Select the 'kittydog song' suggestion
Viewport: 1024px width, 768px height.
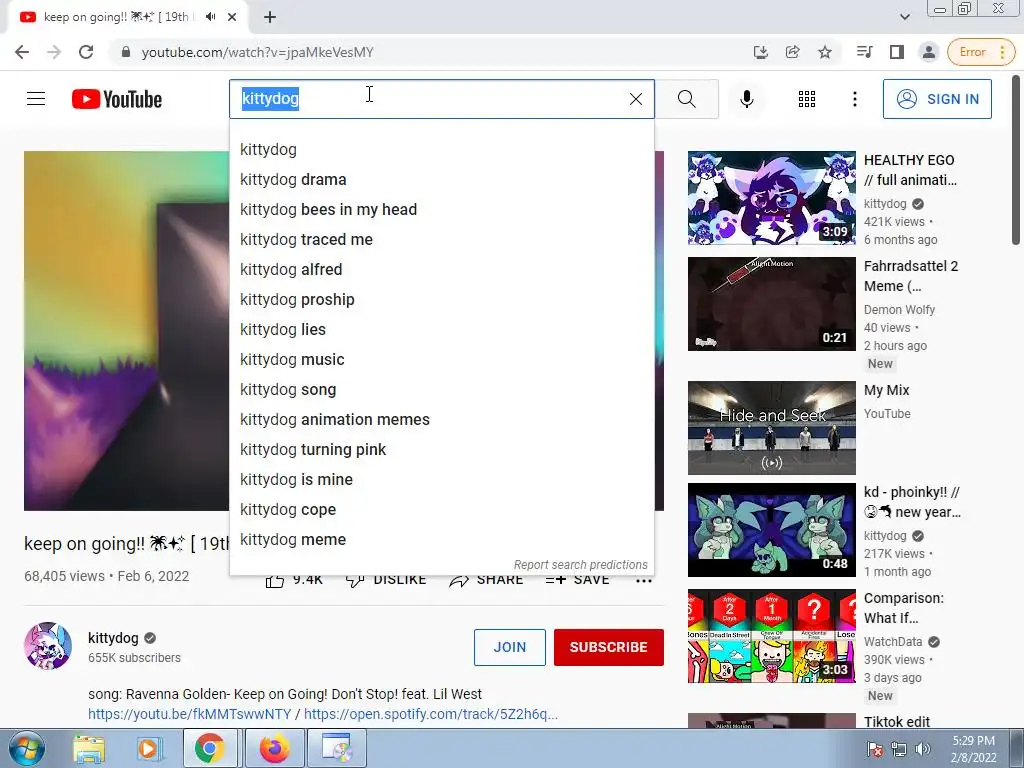pos(441,390)
